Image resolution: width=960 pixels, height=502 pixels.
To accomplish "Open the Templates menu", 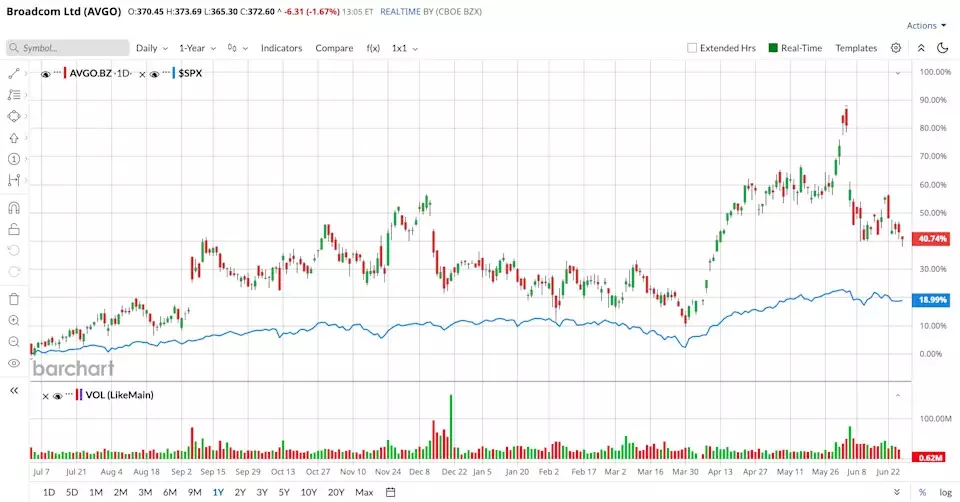I will tap(857, 48).
